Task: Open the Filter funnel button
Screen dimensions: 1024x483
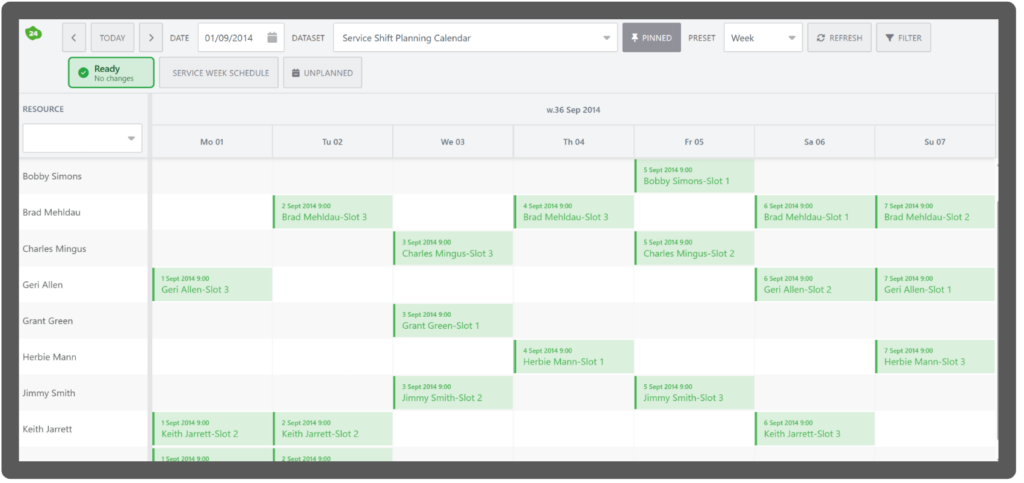Action: (903, 38)
